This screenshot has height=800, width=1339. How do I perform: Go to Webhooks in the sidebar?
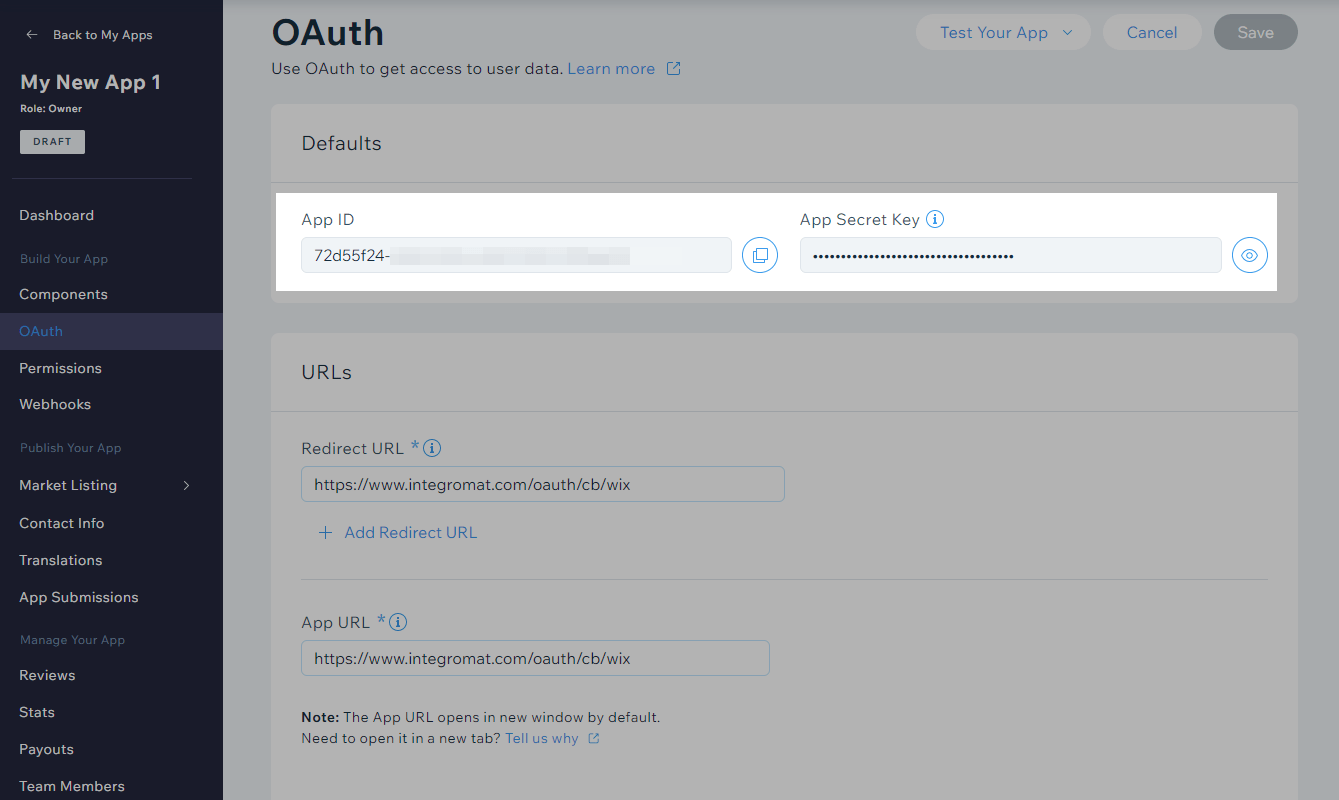pos(55,404)
